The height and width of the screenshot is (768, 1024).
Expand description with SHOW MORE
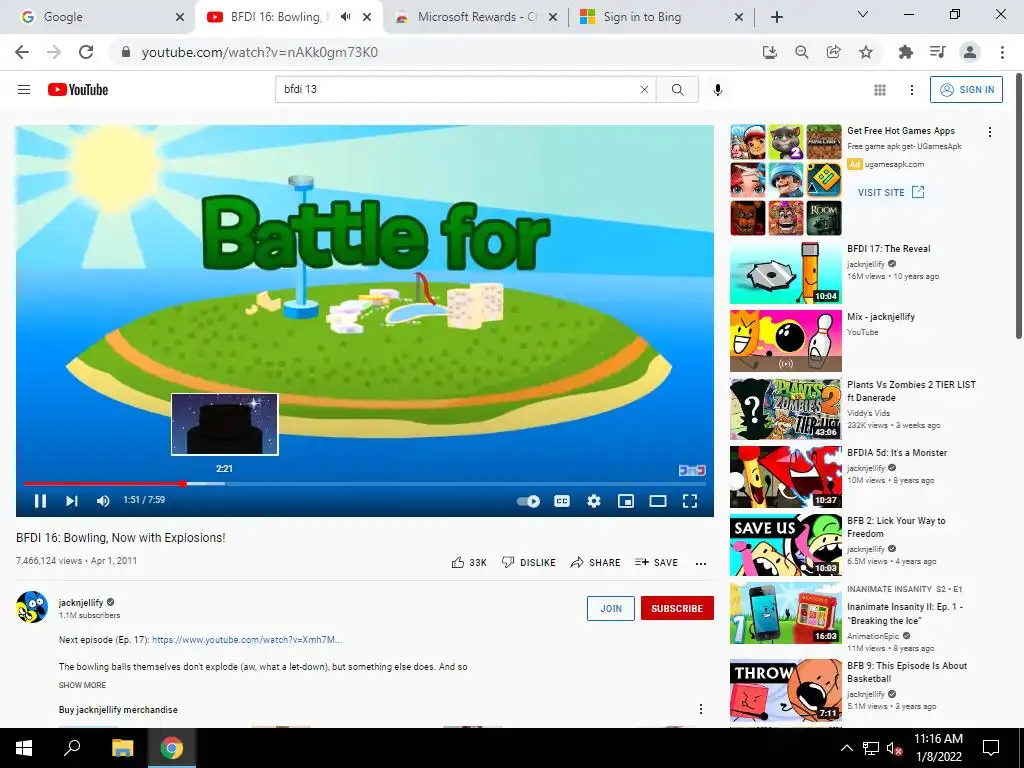pos(82,685)
